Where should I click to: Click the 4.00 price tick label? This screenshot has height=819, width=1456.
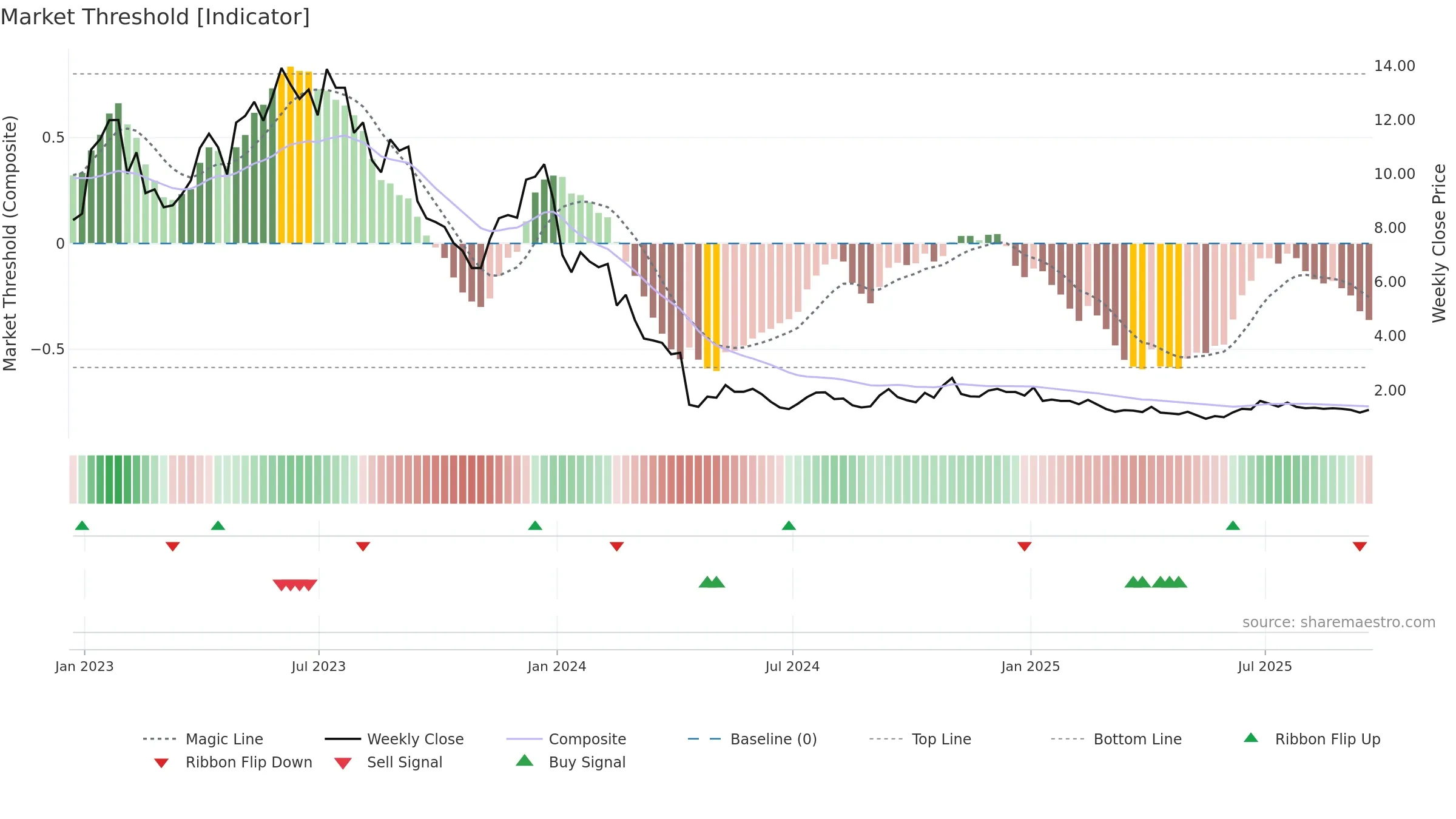tap(1390, 336)
